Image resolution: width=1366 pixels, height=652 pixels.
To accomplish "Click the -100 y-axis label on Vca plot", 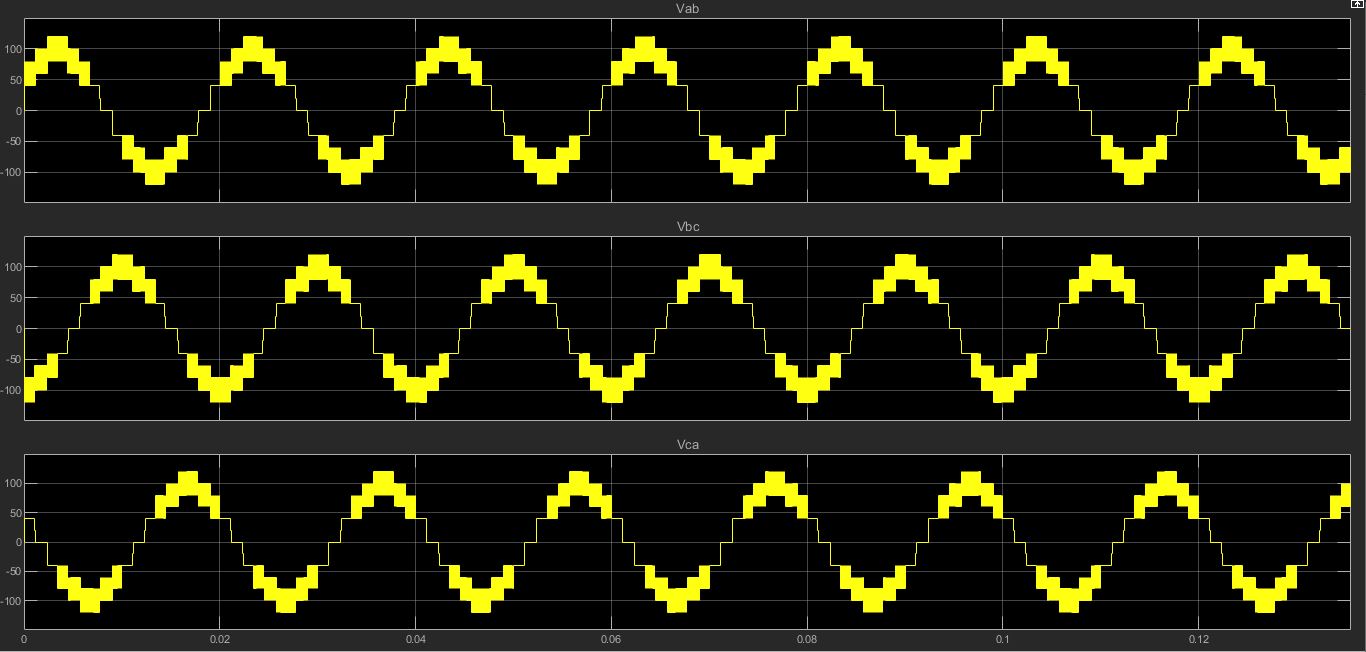I will [x=11, y=601].
